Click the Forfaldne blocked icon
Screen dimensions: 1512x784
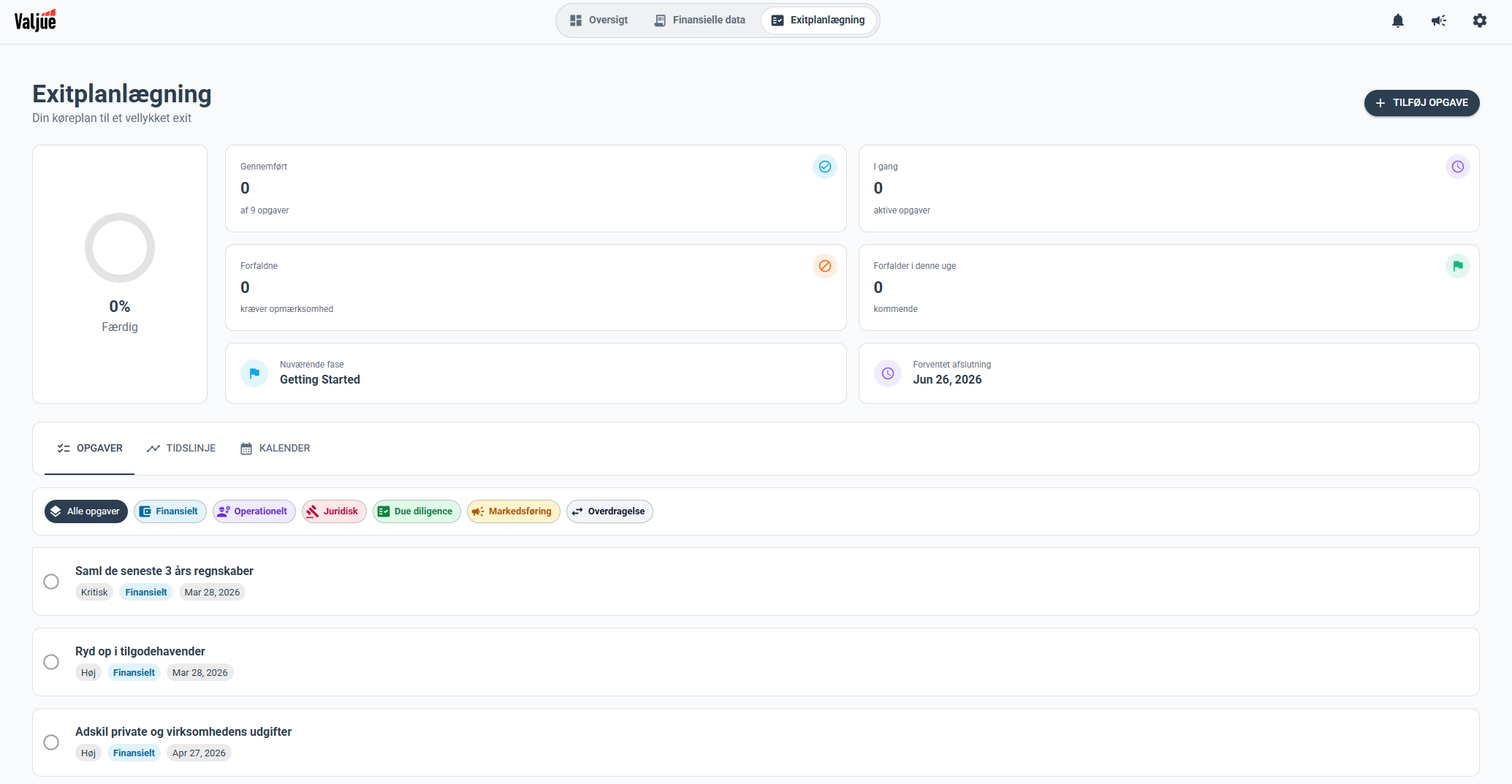824,266
